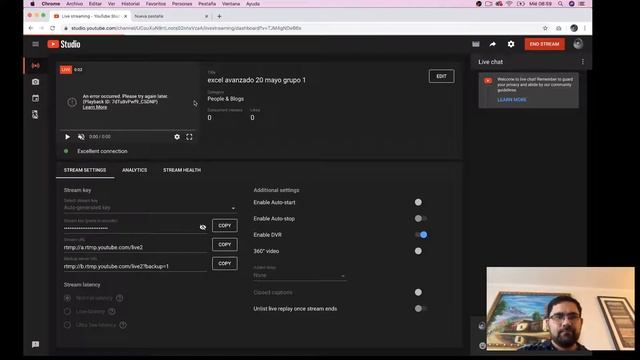This screenshot has height=360, width=640.
Task: Select the Ultra low-latency radio button
Action: click(x=68, y=325)
